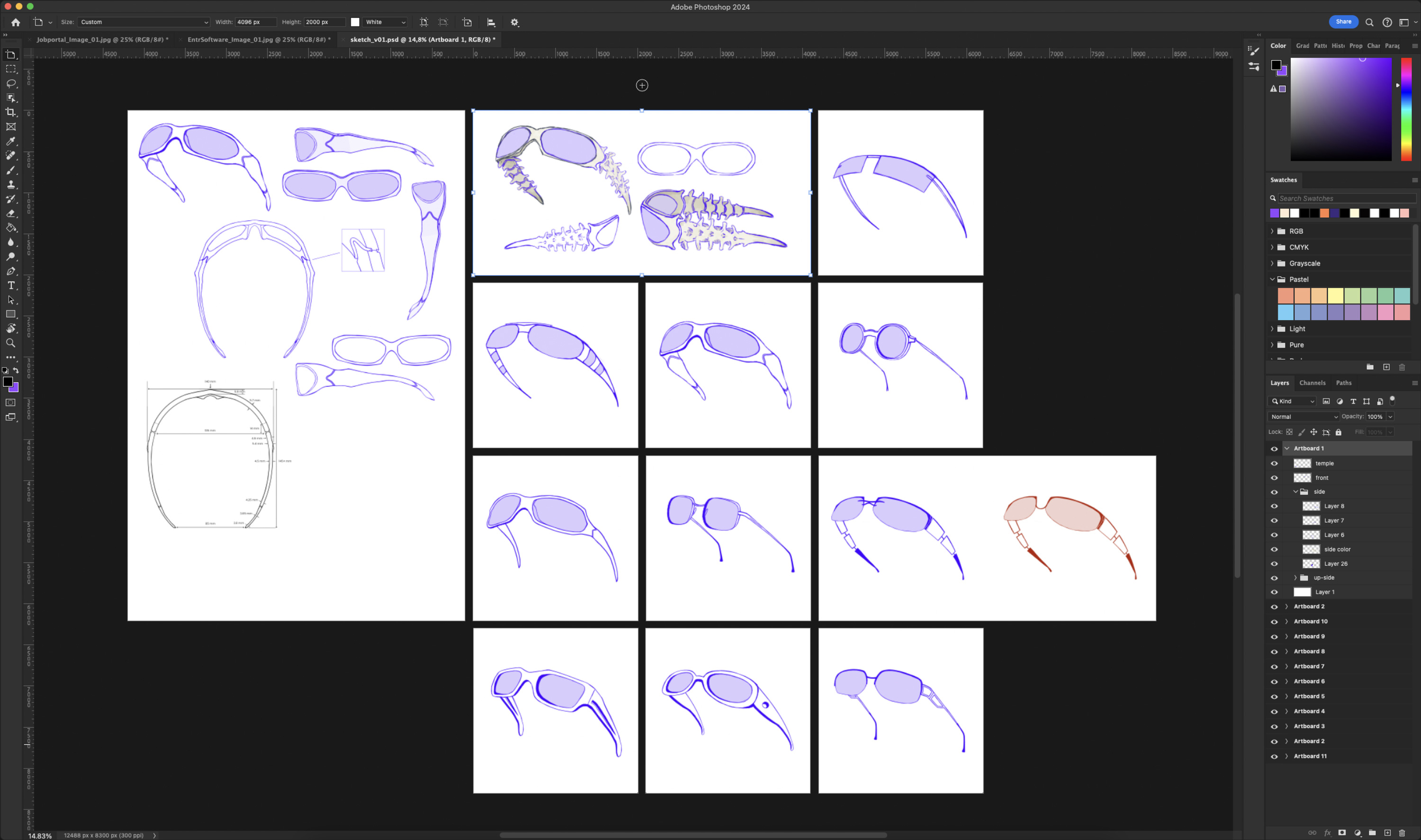Search Photoshop with the magnifier icon
Image resolution: width=1421 pixels, height=840 pixels.
click(1369, 22)
